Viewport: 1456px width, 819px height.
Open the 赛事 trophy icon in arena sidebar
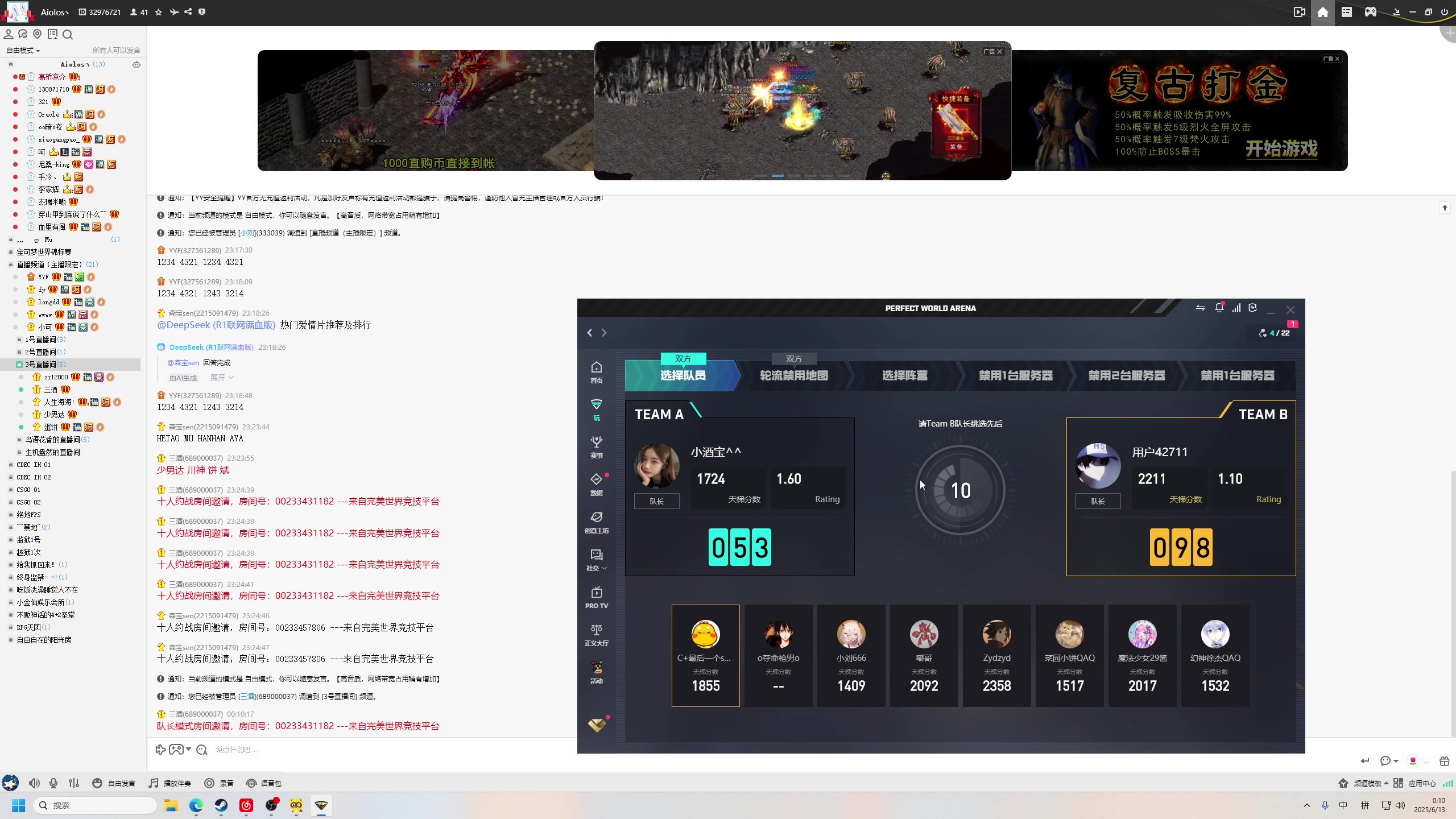tap(596, 448)
